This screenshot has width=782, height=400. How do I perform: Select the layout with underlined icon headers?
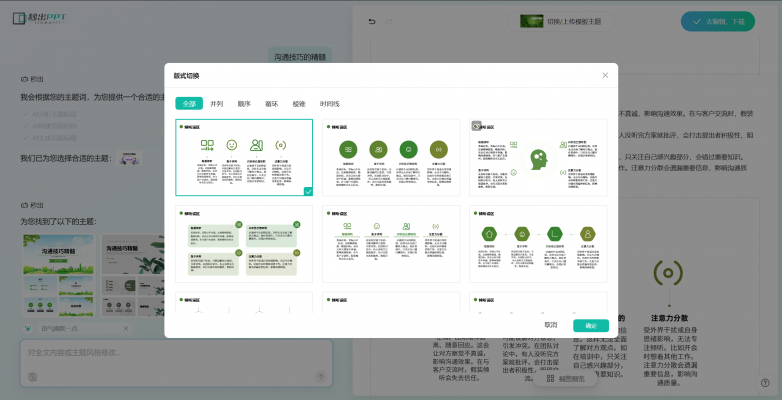(x=391, y=244)
